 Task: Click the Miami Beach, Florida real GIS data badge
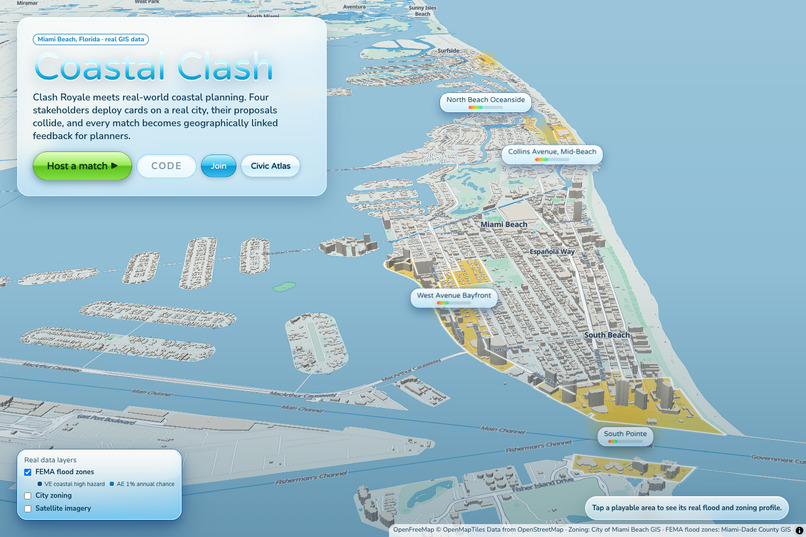tap(91, 39)
